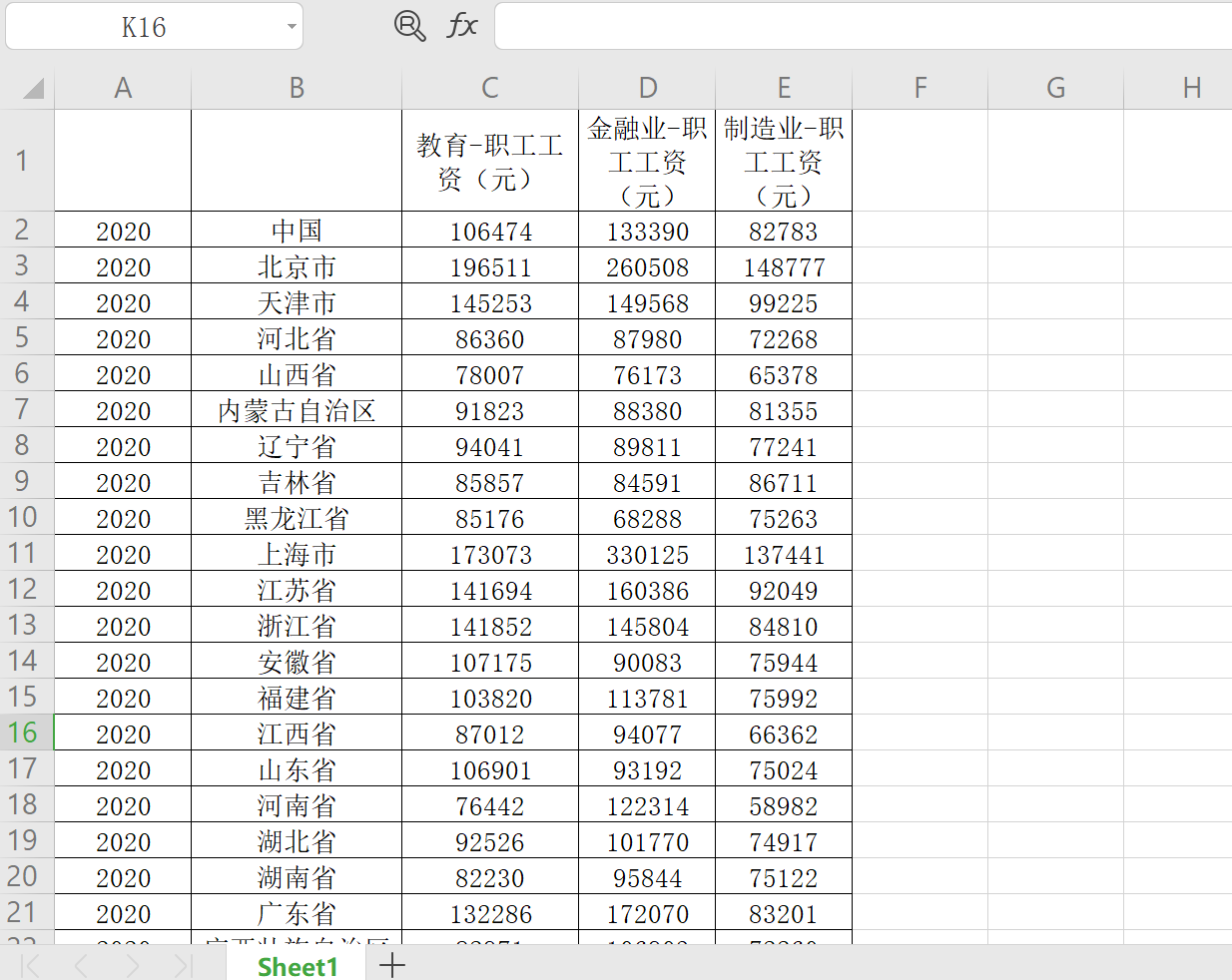Click the cell 吉林省

(x=297, y=482)
